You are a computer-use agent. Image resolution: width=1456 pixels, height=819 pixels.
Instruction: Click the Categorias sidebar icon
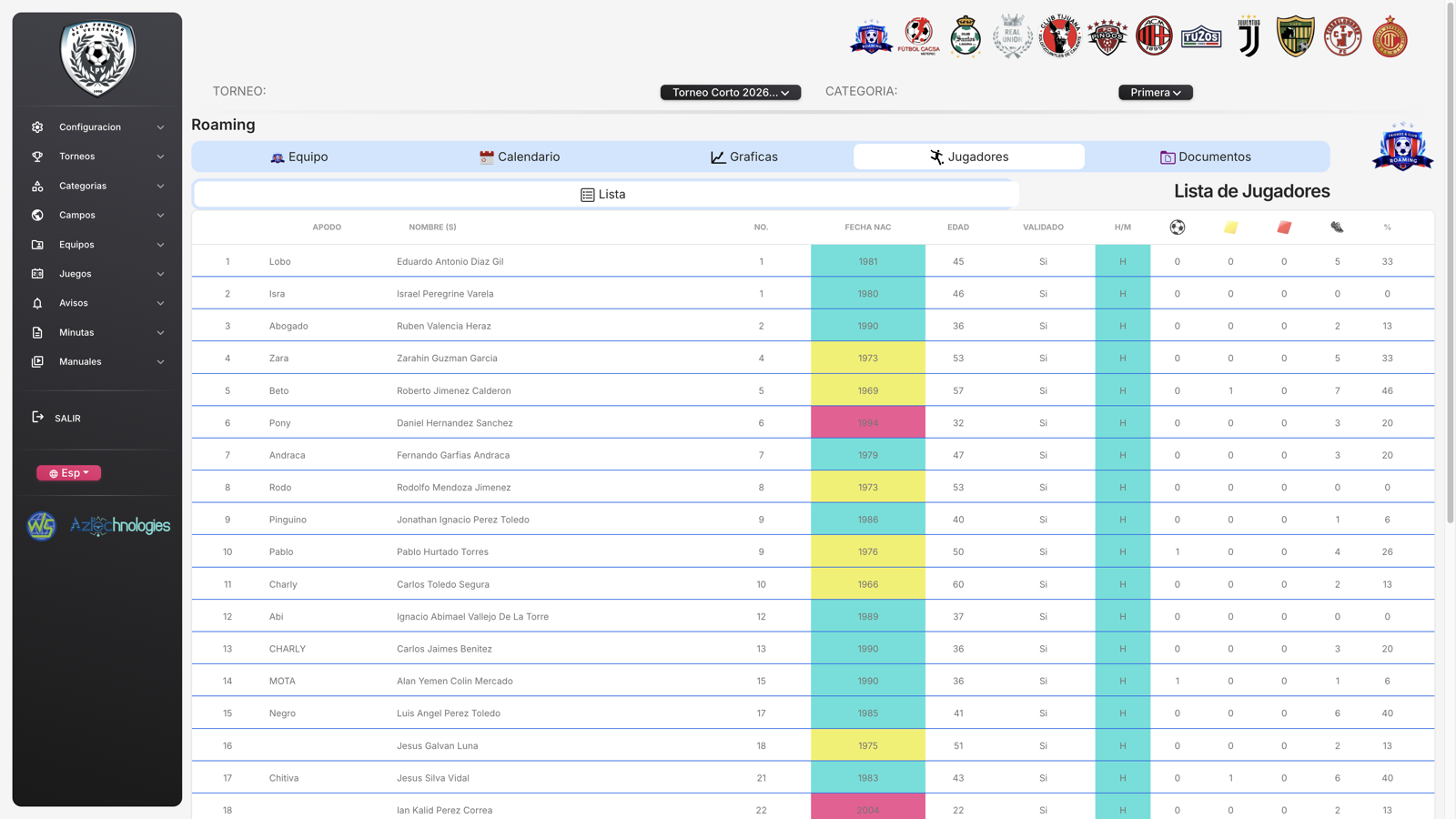[37, 186]
